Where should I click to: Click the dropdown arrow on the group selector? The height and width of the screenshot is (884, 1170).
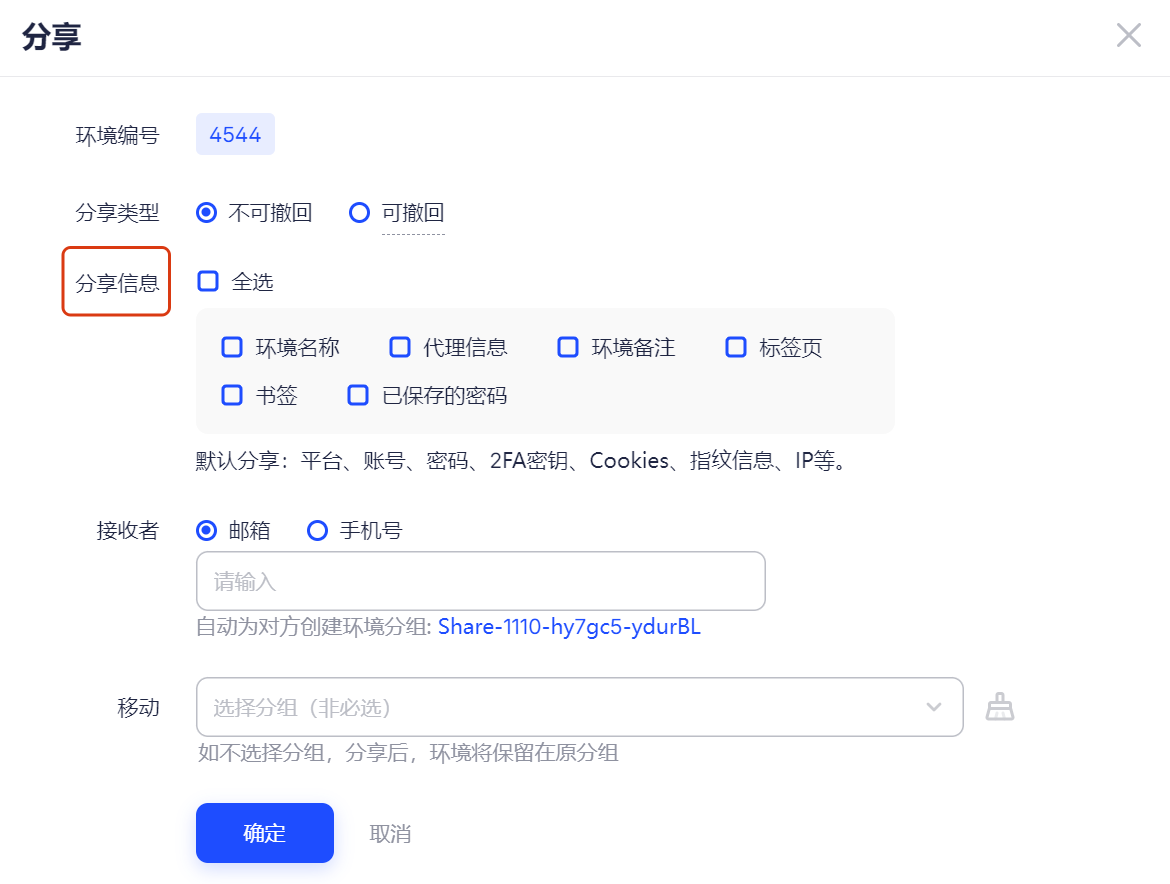[933, 706]
